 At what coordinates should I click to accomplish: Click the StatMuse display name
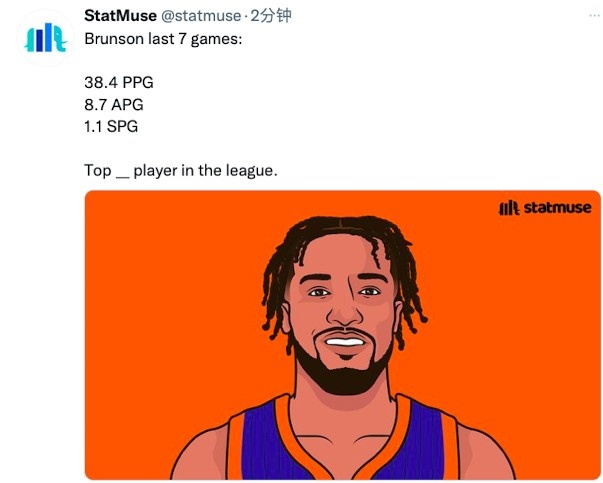120,16
